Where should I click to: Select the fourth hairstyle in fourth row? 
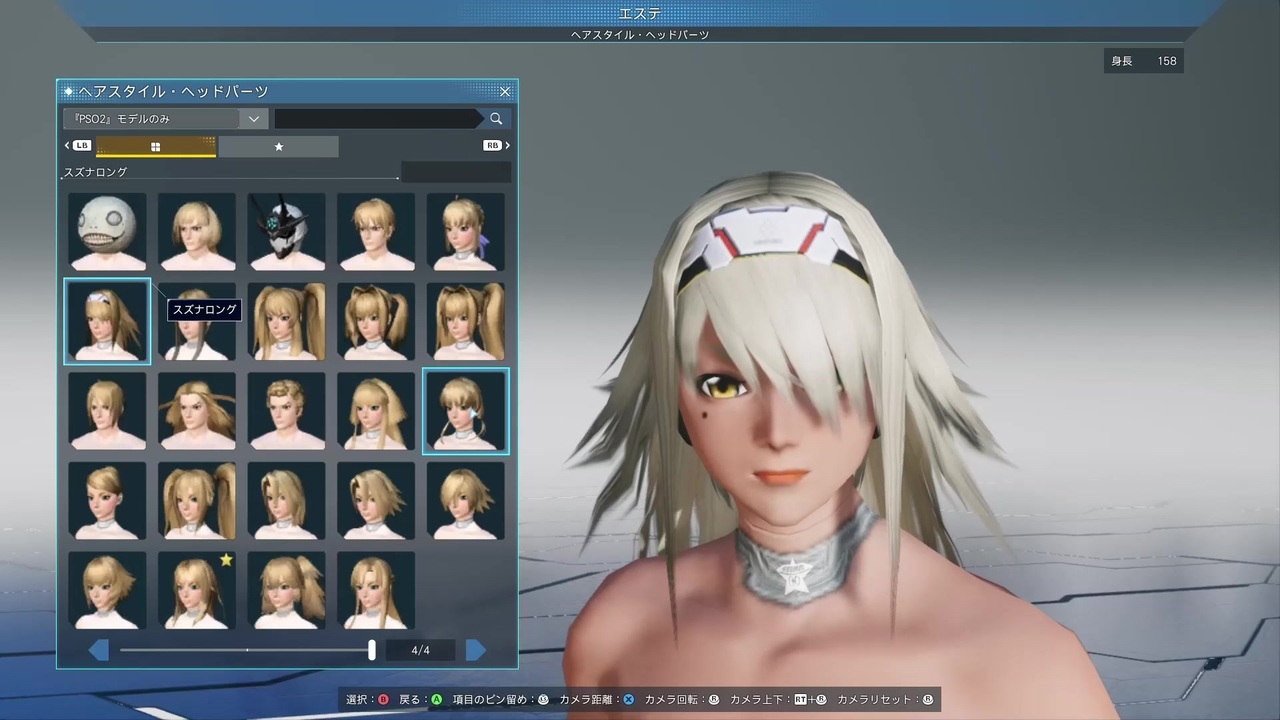point(376,500)
